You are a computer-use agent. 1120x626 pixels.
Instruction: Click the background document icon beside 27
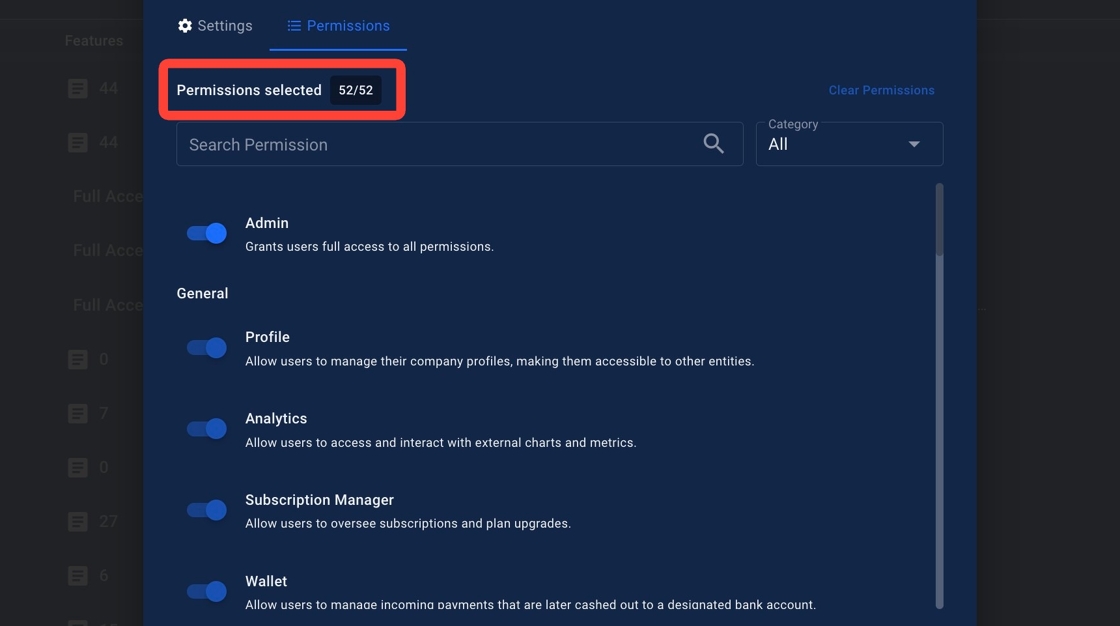tap(78, 522)
